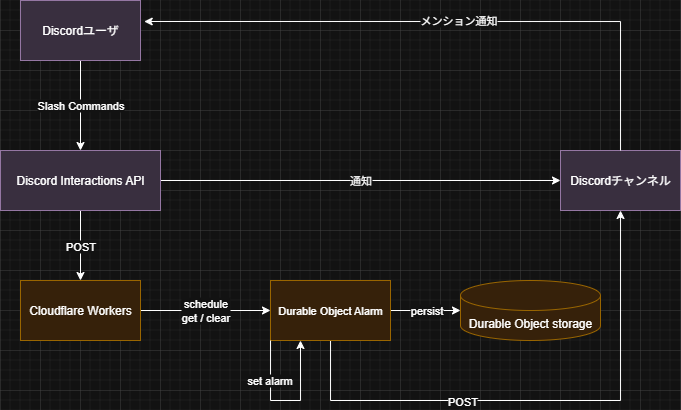
Task: Select the Discordチャンネル box
Action: pyautogui.click(x=620, y=181)
